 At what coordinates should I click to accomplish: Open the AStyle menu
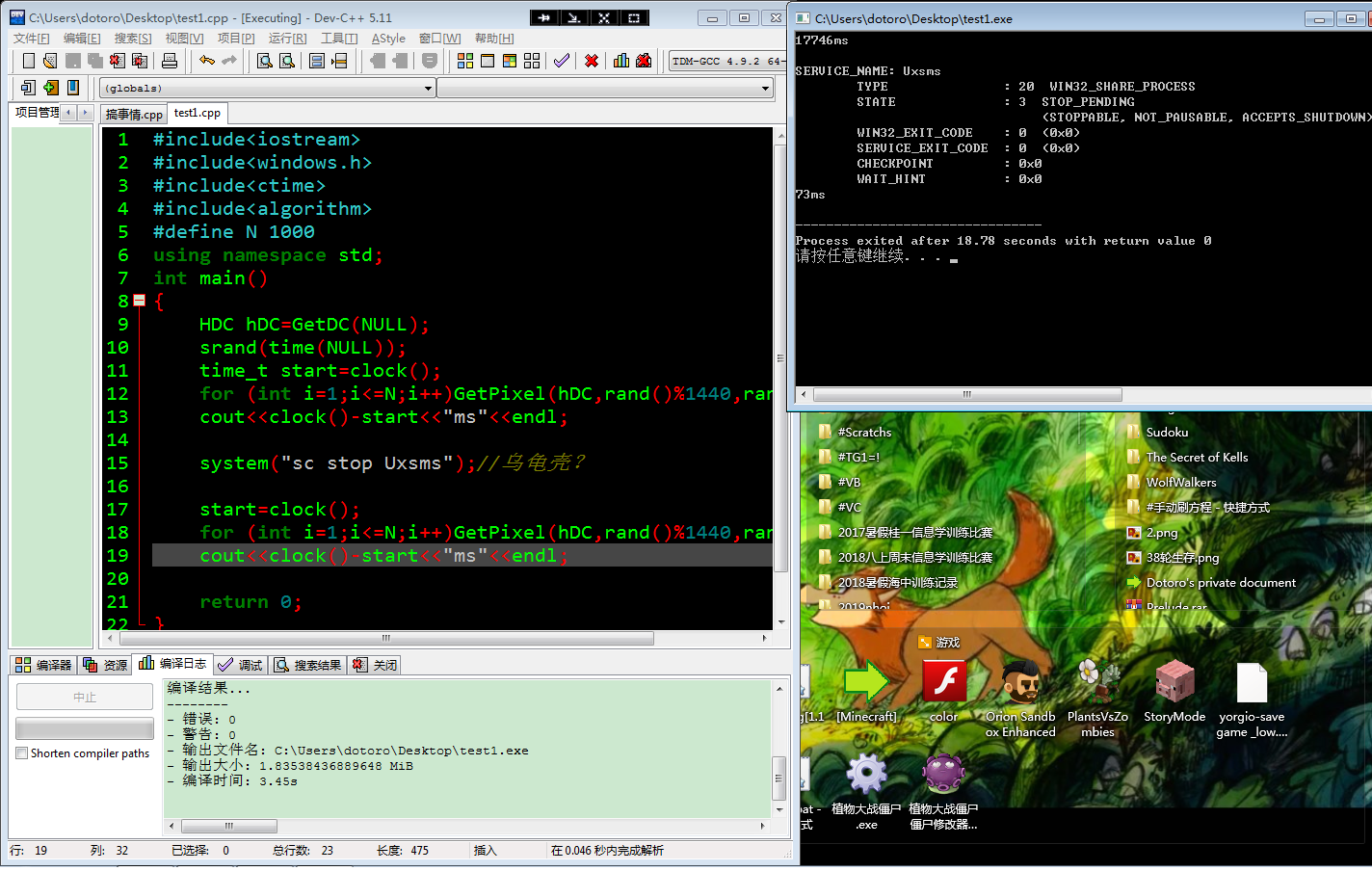388,39
